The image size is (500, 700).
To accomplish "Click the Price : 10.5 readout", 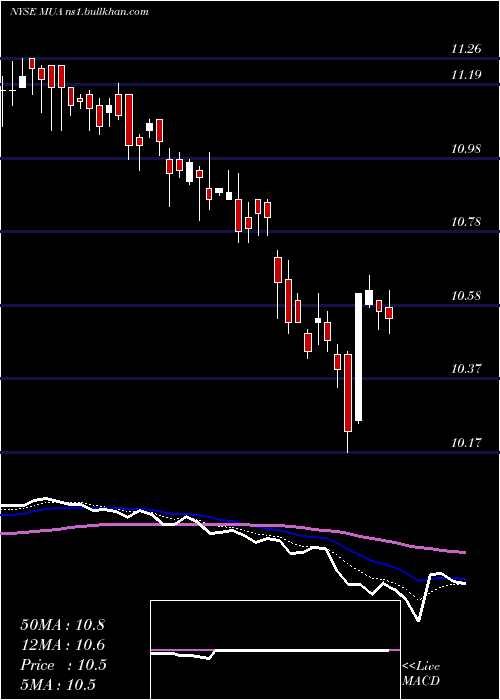I will point(63,665).
